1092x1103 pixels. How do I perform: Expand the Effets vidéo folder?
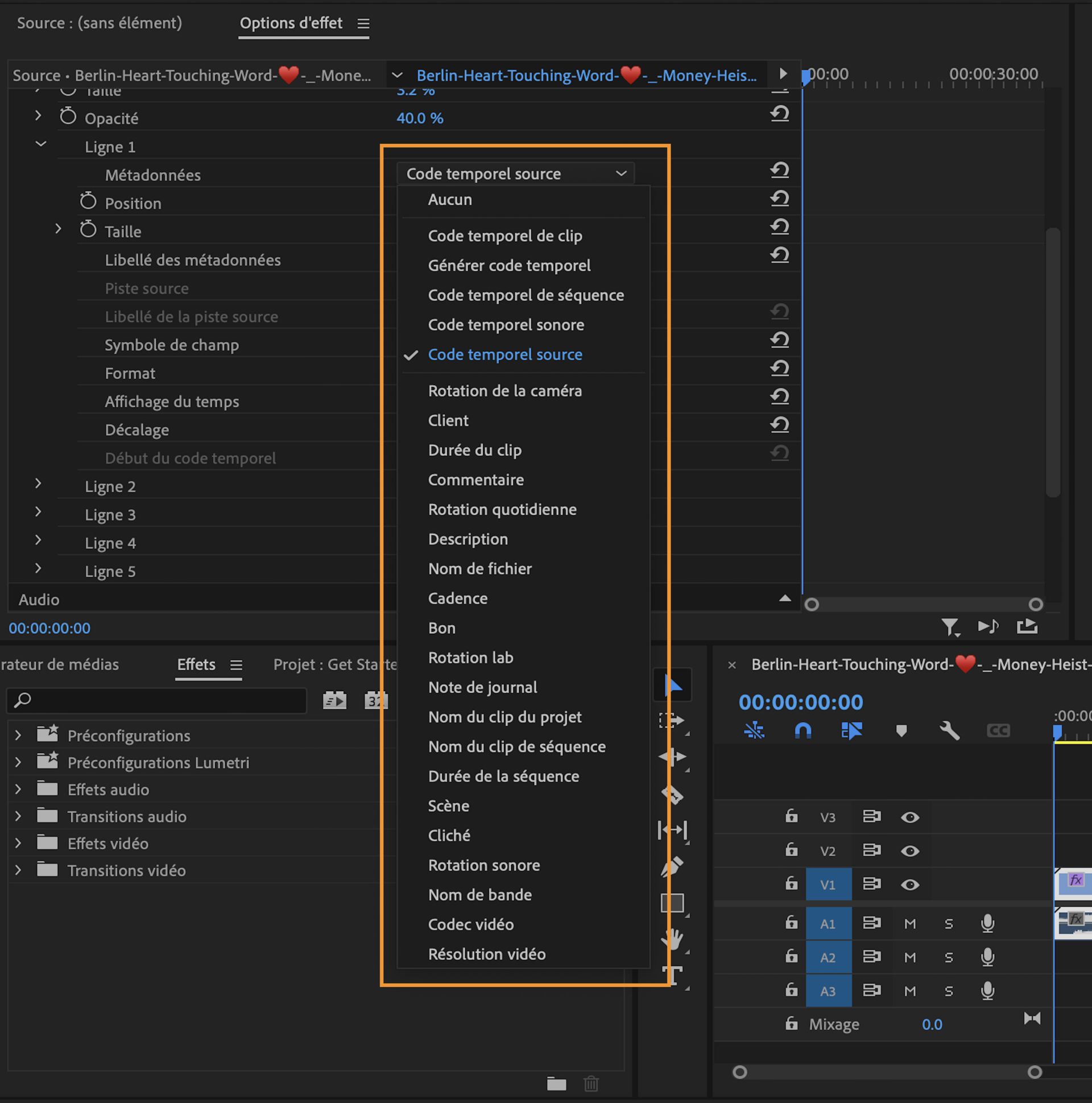(x=18, y=843)
